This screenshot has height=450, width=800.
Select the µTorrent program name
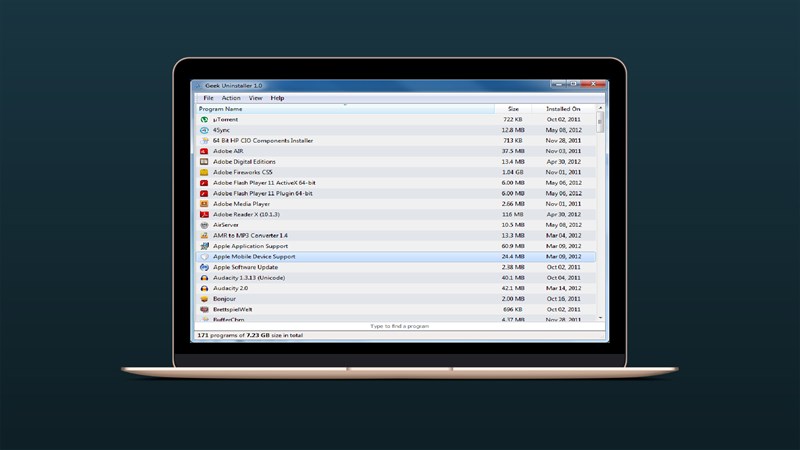coord(226,119)
